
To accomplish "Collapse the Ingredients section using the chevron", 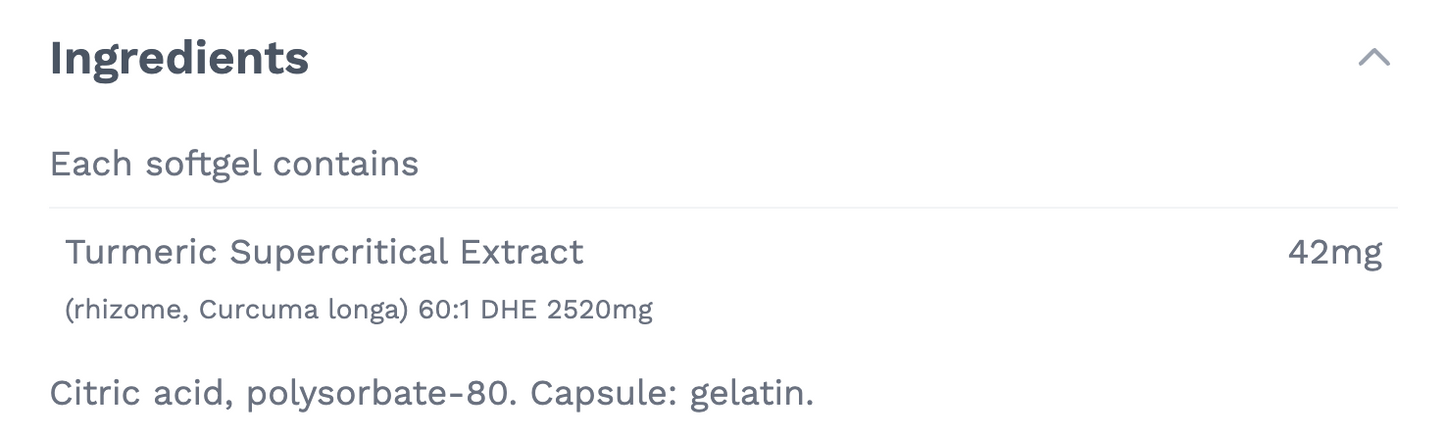I will point(1374,58).
